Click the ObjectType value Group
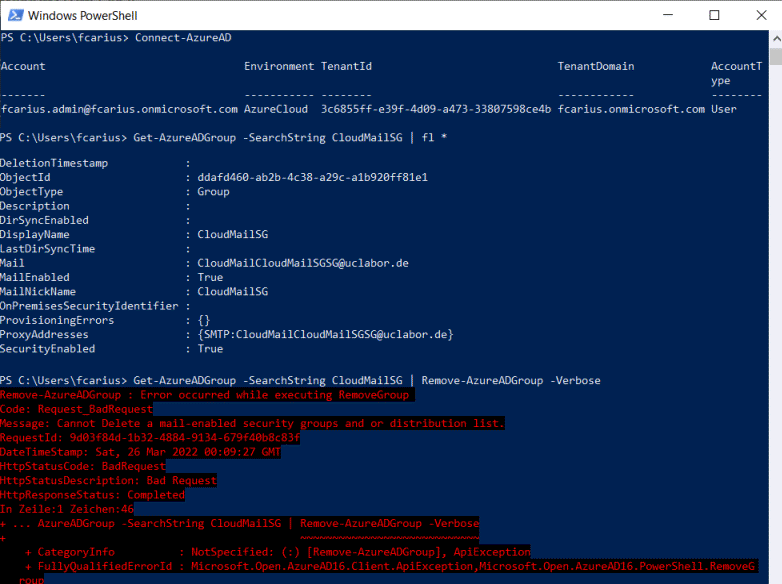The height and width of the screenshot is (584, 782). coord(213,192)
